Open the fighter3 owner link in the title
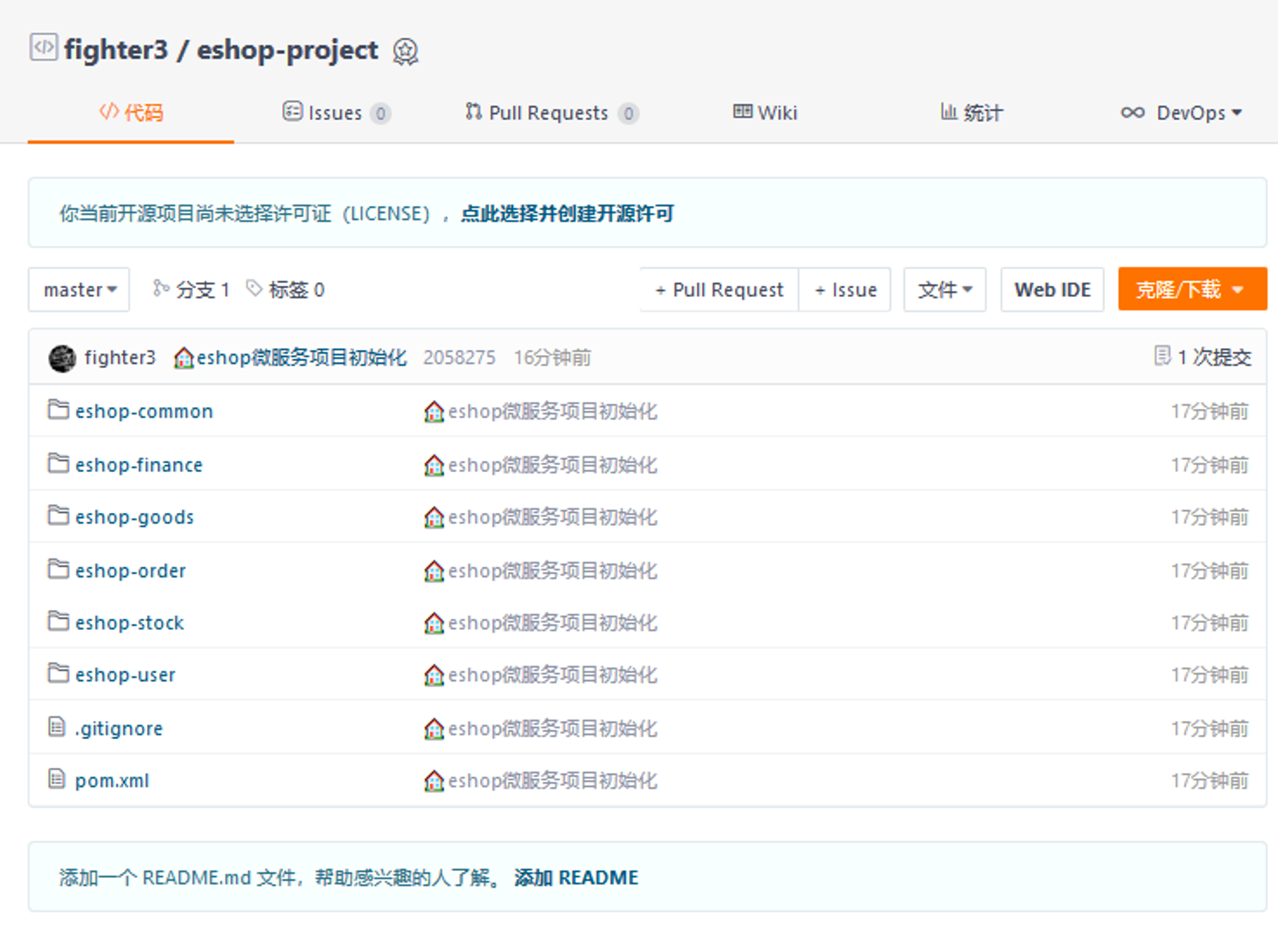Screen dimensions: 1278x952 point(116,50)
